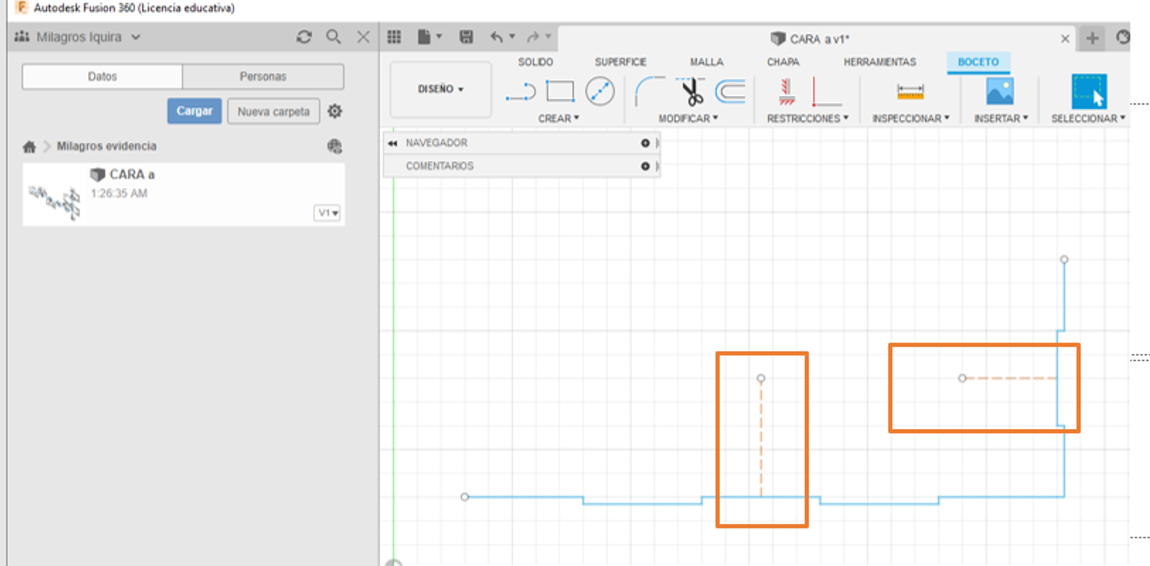Undo the last action
The image size is (1150, 566).
click(497, 37)
